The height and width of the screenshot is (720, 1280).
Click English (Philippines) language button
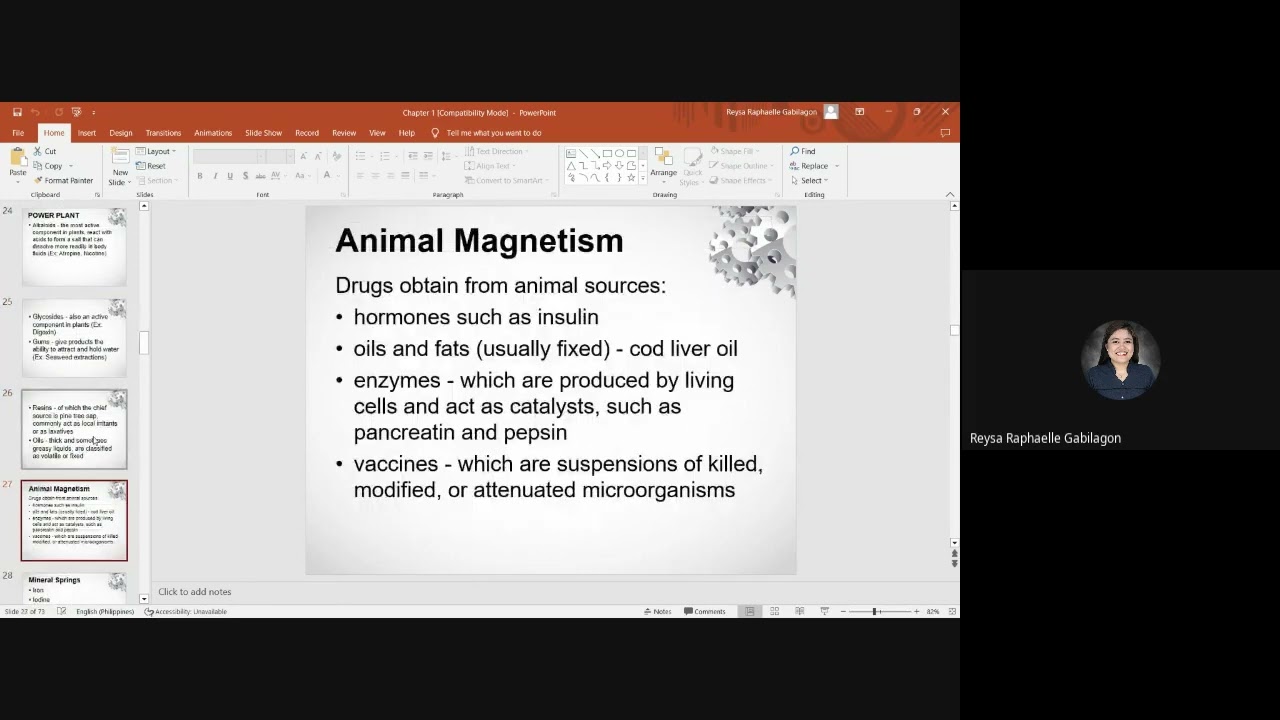tap(105, 611)
